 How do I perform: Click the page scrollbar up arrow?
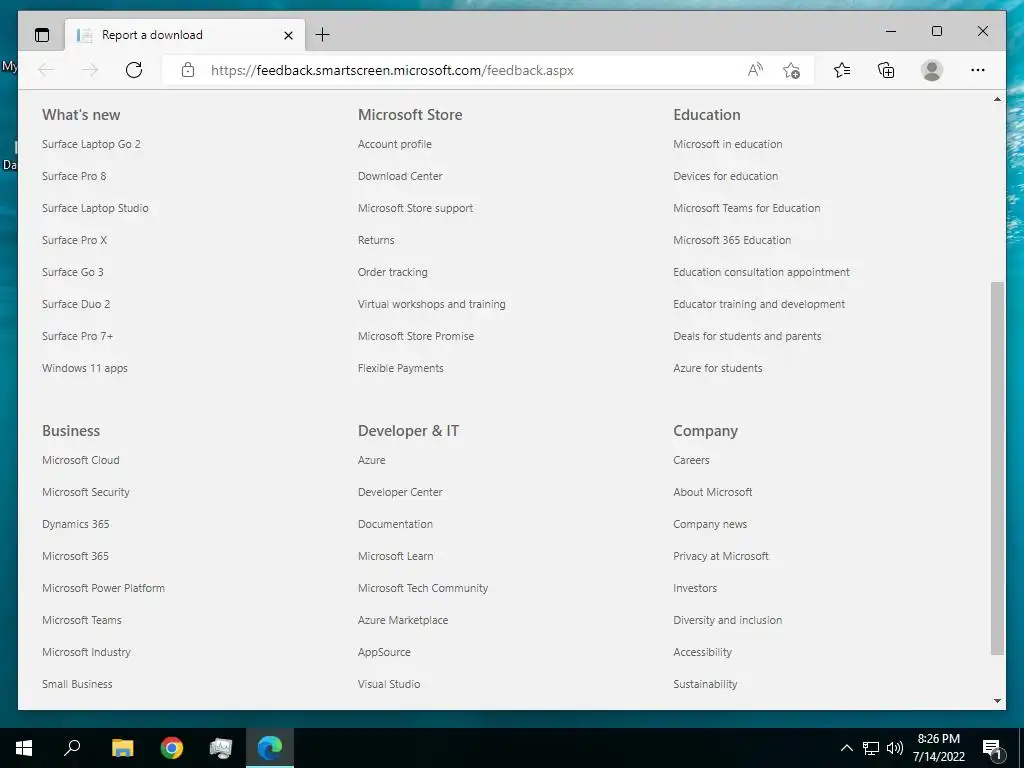pos(997,99)
